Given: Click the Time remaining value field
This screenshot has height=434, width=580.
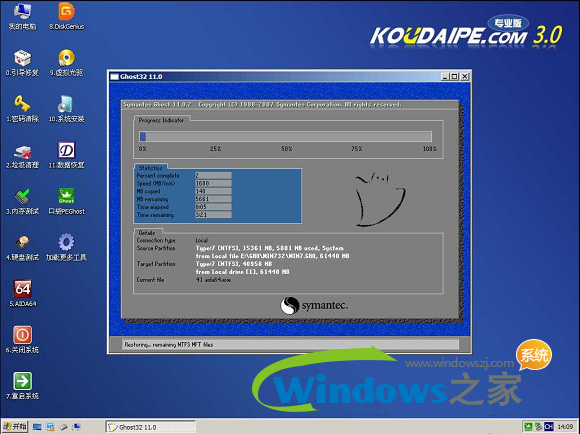Looking at the screenshot, I should tap(213, 215).
